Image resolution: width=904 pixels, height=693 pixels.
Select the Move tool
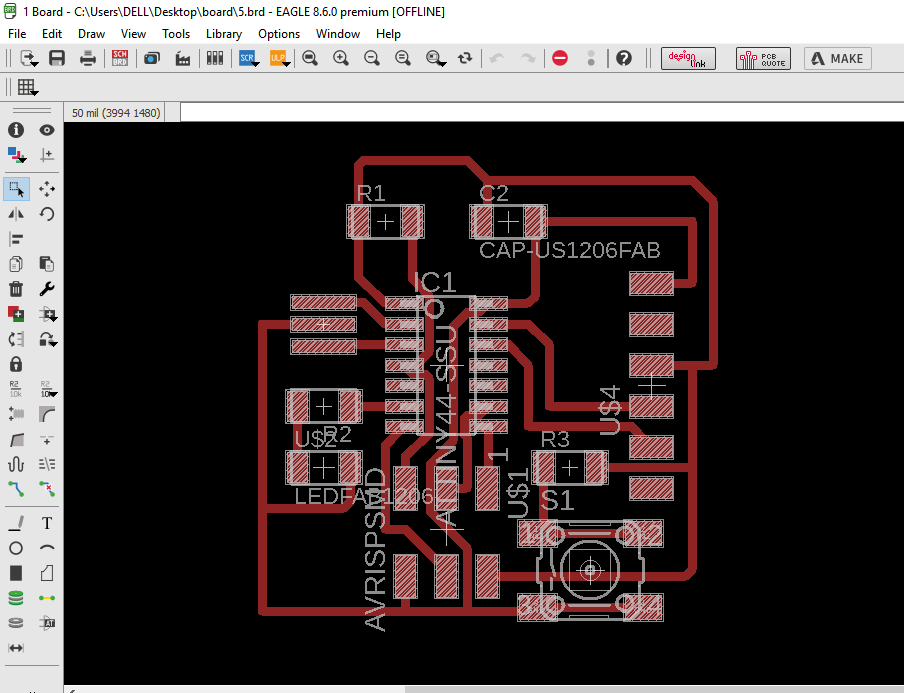47,189
